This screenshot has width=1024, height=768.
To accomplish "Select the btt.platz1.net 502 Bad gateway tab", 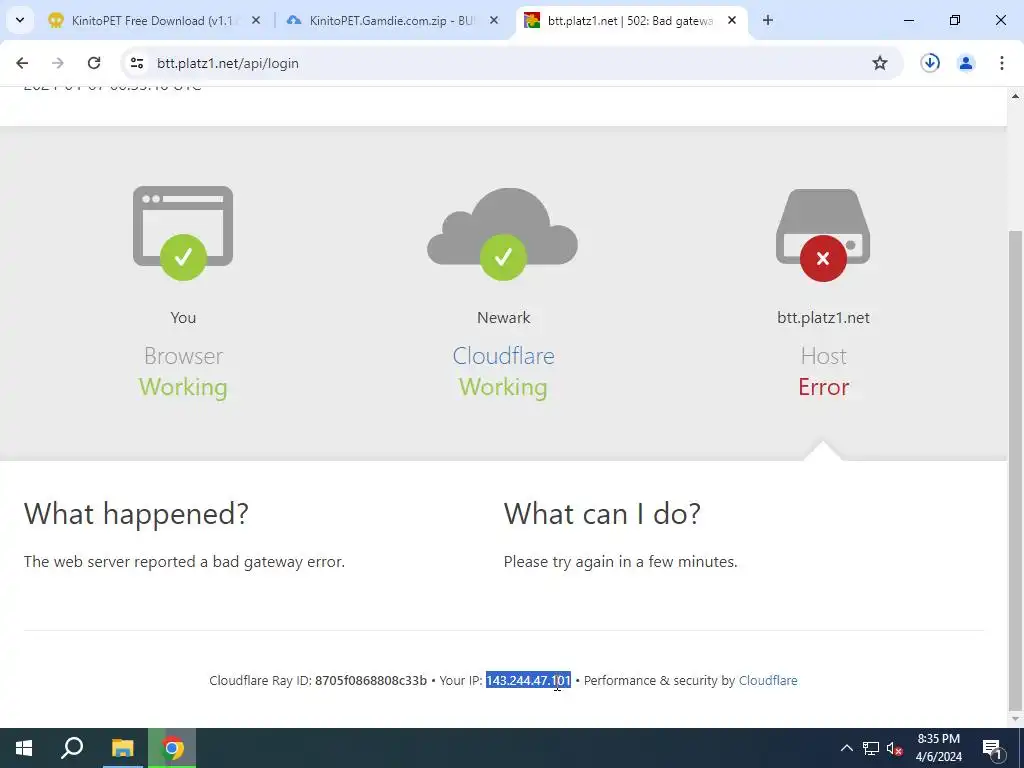I will [630, 20].
